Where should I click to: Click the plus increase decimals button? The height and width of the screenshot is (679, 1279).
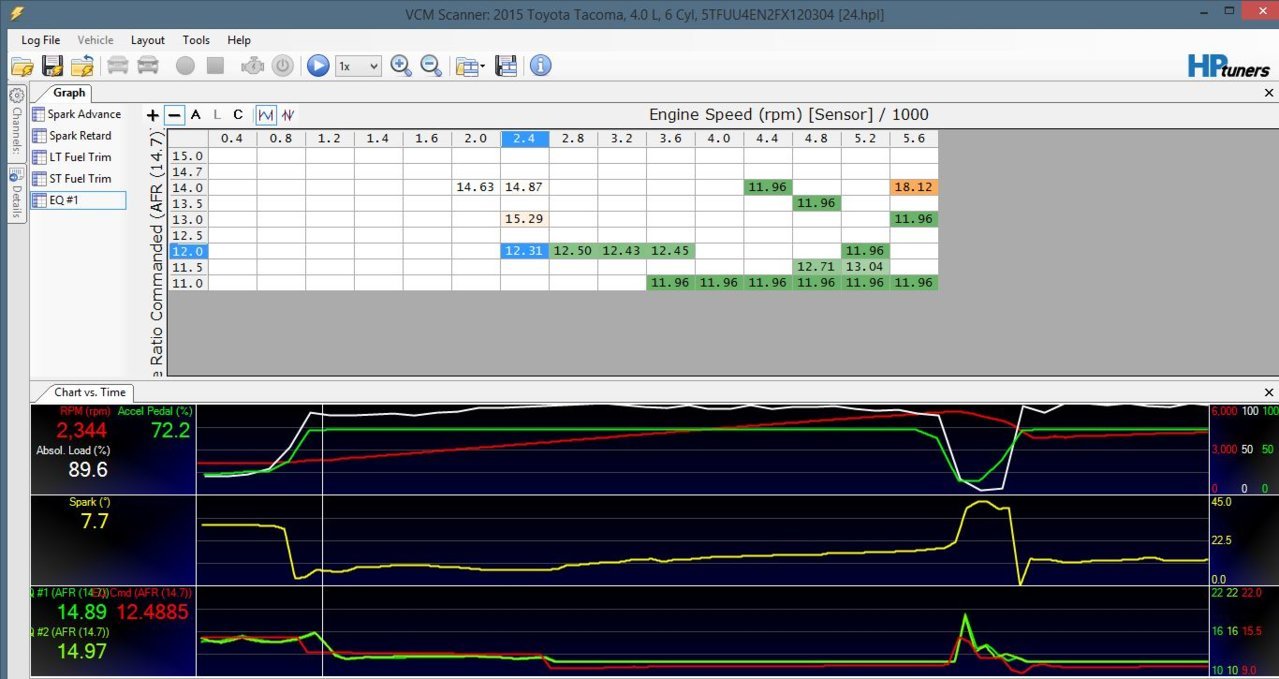point(152,115)
